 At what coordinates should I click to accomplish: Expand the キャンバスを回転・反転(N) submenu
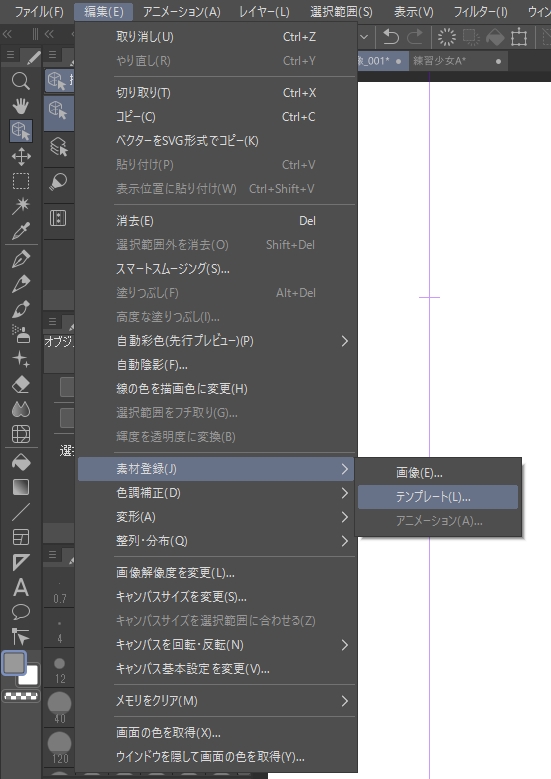coord(216,645)
